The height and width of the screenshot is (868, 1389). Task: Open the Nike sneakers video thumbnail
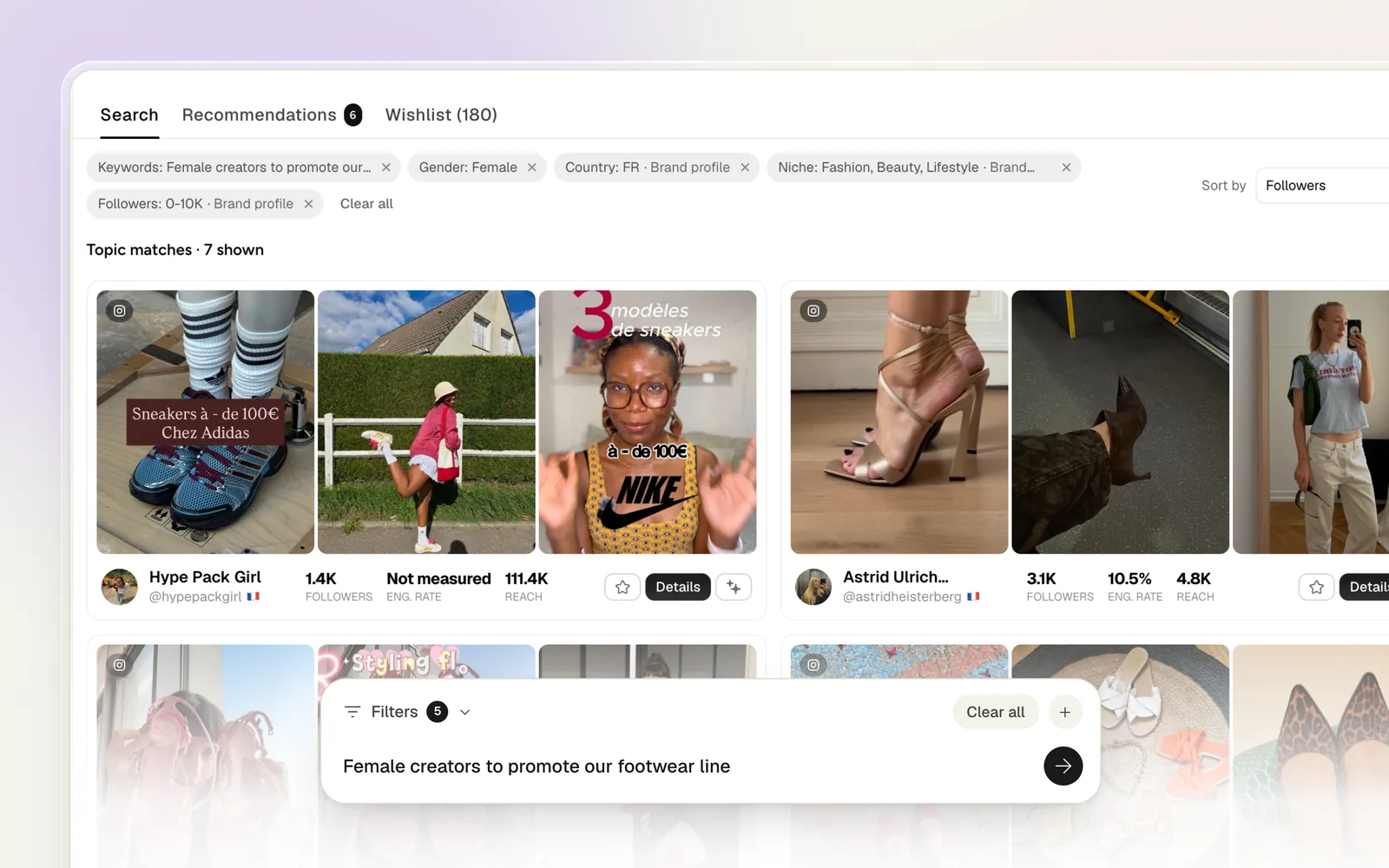(648, 422)
